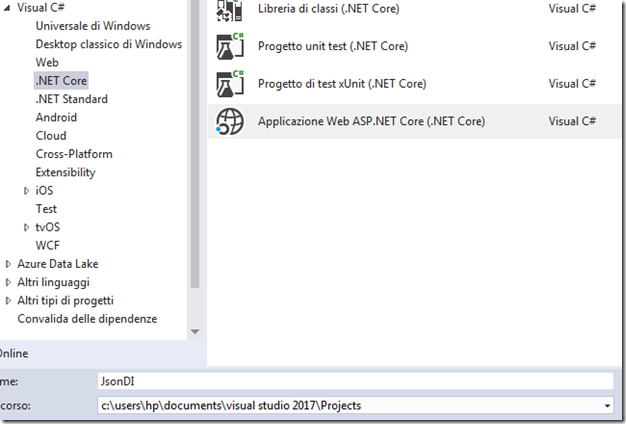
Task: Click in the project name field JsonDI
Action: 355,381
